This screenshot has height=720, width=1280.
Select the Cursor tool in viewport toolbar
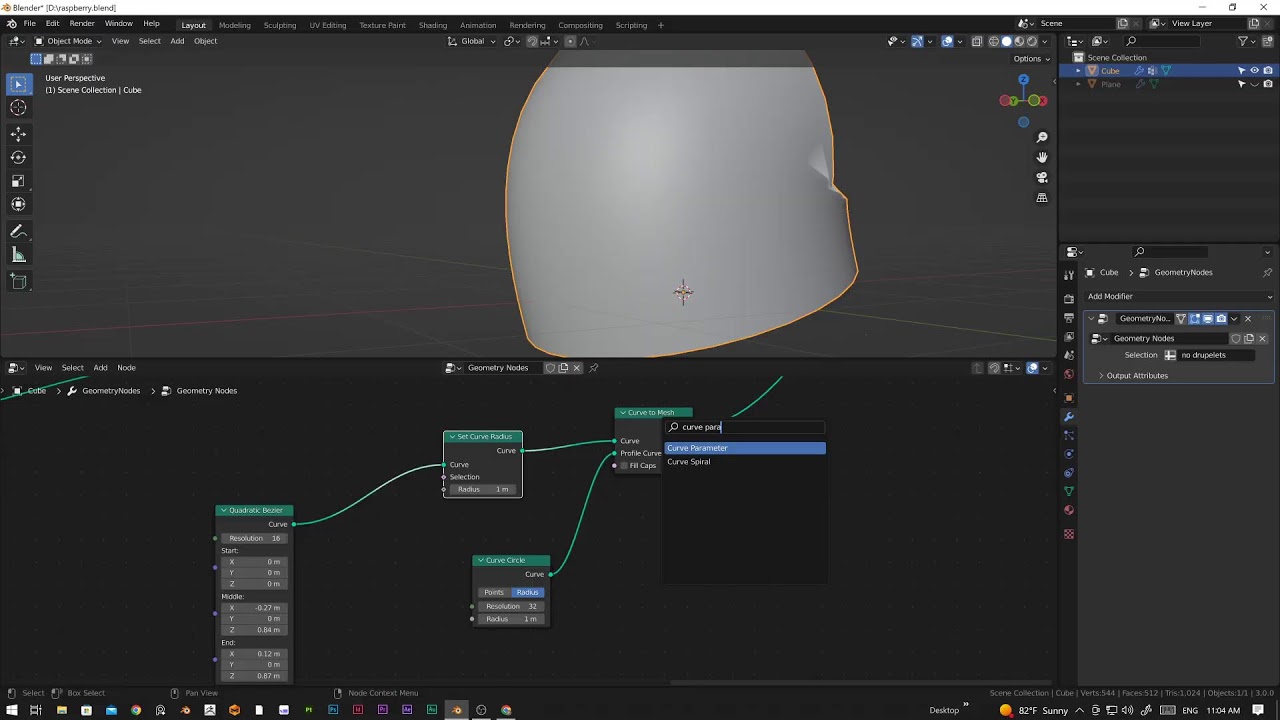(x=18, y=108)
